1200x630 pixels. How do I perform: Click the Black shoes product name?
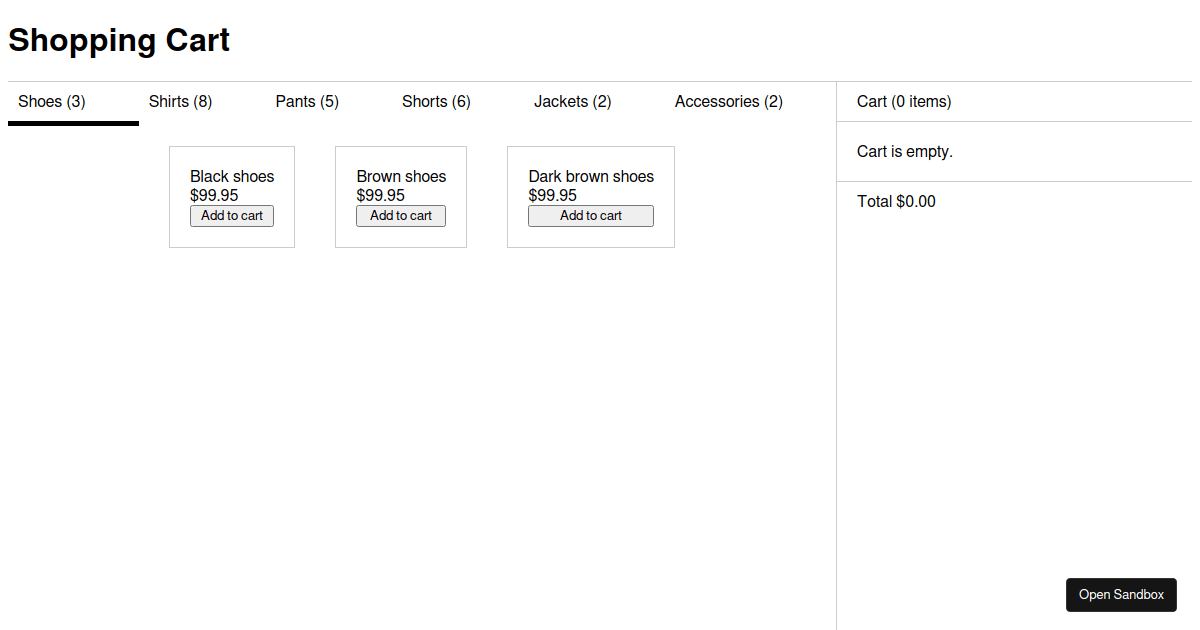232,177
